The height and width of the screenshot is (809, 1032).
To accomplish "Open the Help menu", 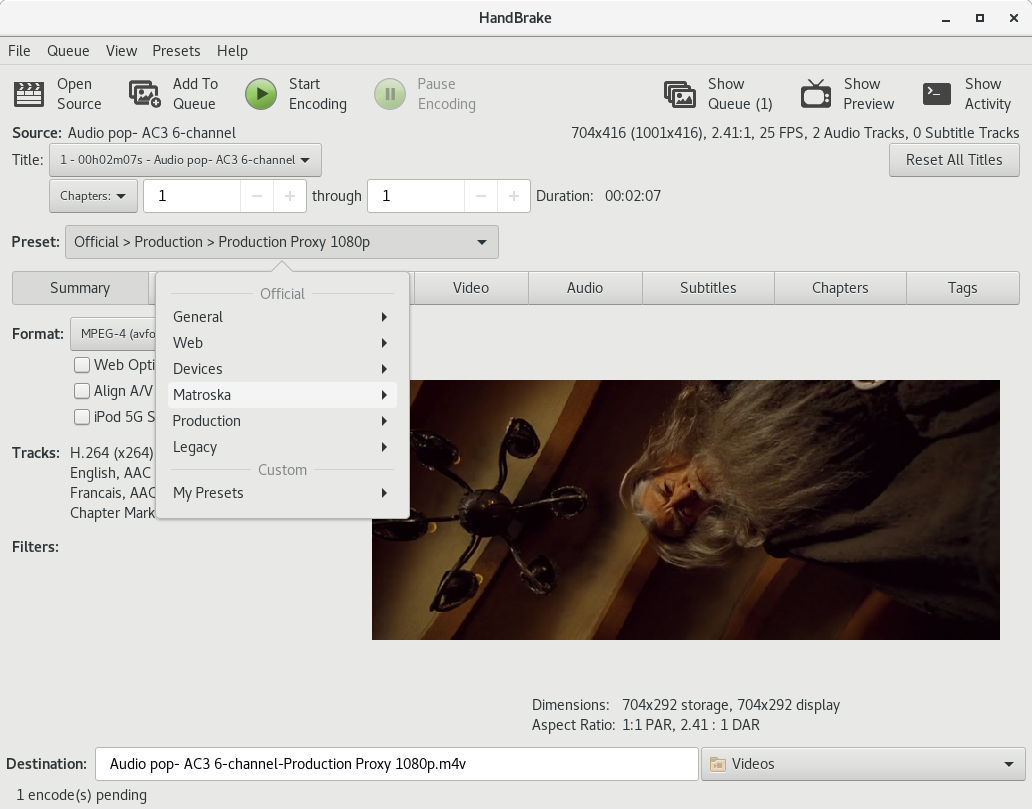I will [x=232, y=51].
